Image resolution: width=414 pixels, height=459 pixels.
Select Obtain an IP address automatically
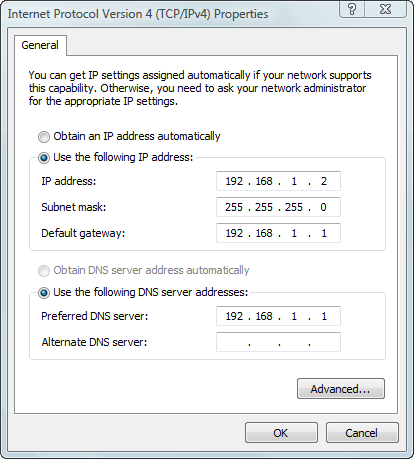pyautogui.click(x=44, y=137)
